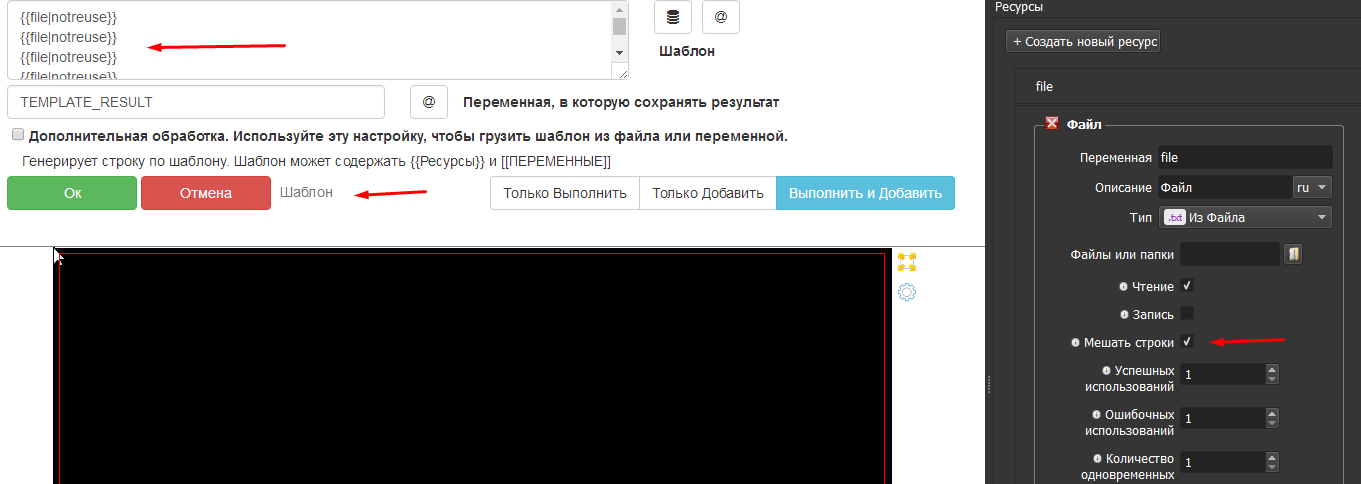
Task: Decrease Количество одновременных with down arrow
Action: [x=1272, y=467]
